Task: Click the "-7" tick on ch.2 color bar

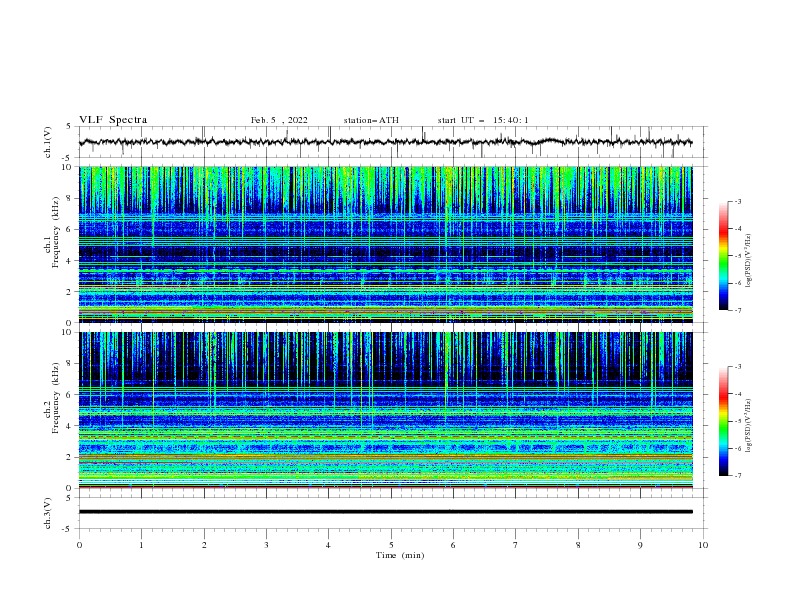Action: point(738,476)
